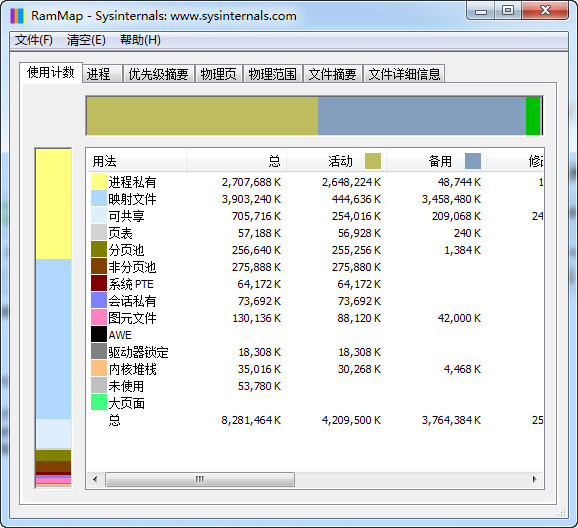Select the 分页池 row label
The height and width of the screenshot is (528, 578).
click(126, 250)
